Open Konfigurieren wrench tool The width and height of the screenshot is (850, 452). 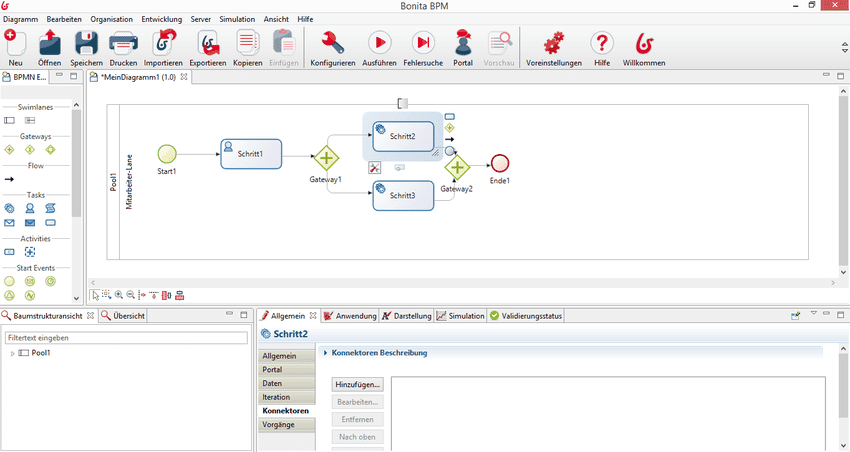332,43
